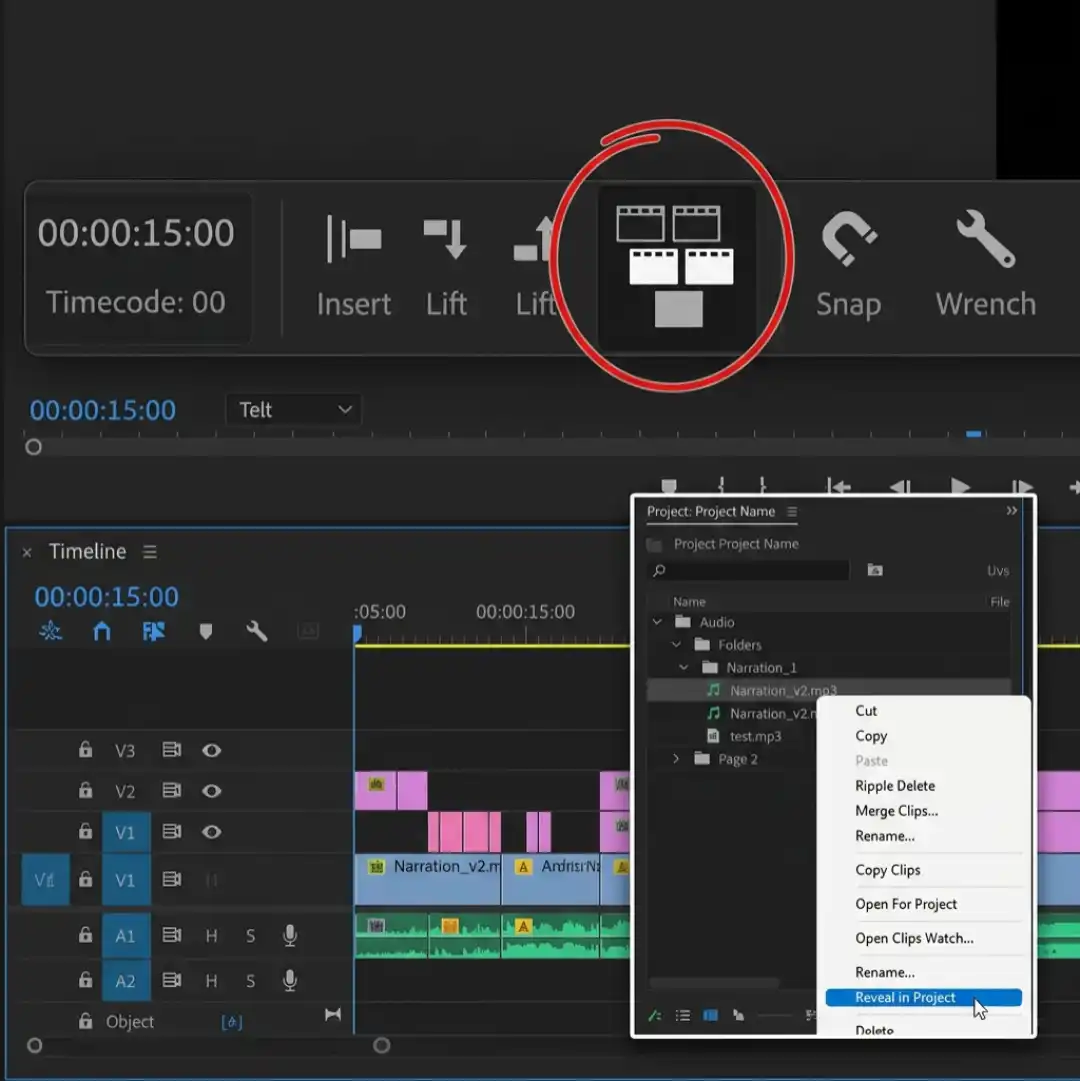The image size is (1080, 1081).
Task: Close the Timeline panel tab
Action: pos(27,552)
